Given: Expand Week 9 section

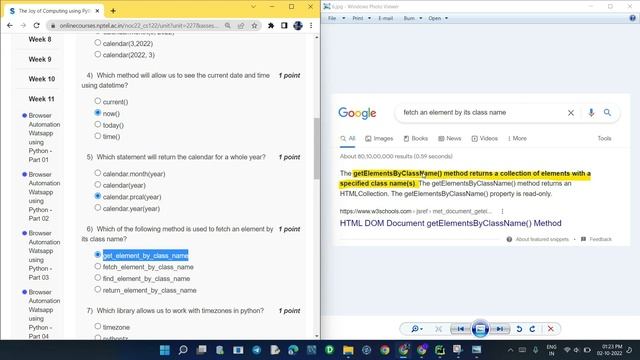Looking at the screenshot, I should click(40, 60).
